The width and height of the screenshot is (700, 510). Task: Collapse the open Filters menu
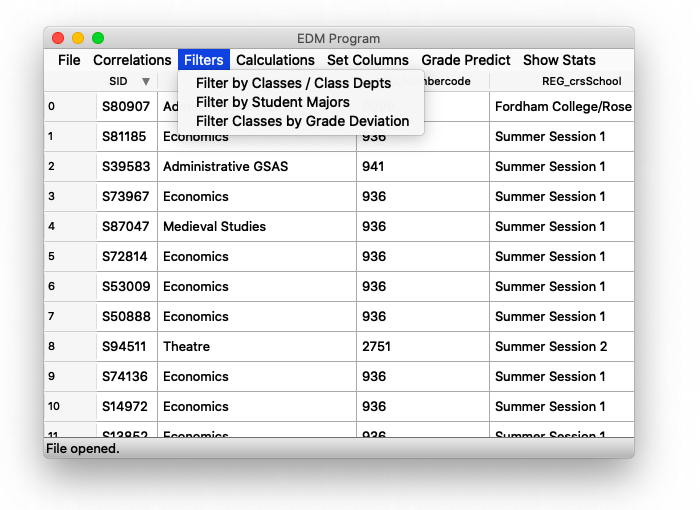203,60
